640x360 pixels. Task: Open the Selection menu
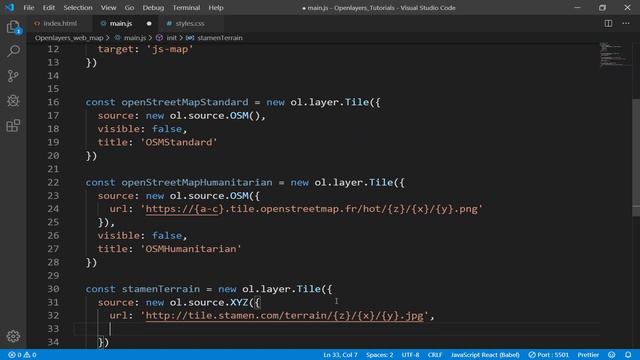click(x=78, y=8)
